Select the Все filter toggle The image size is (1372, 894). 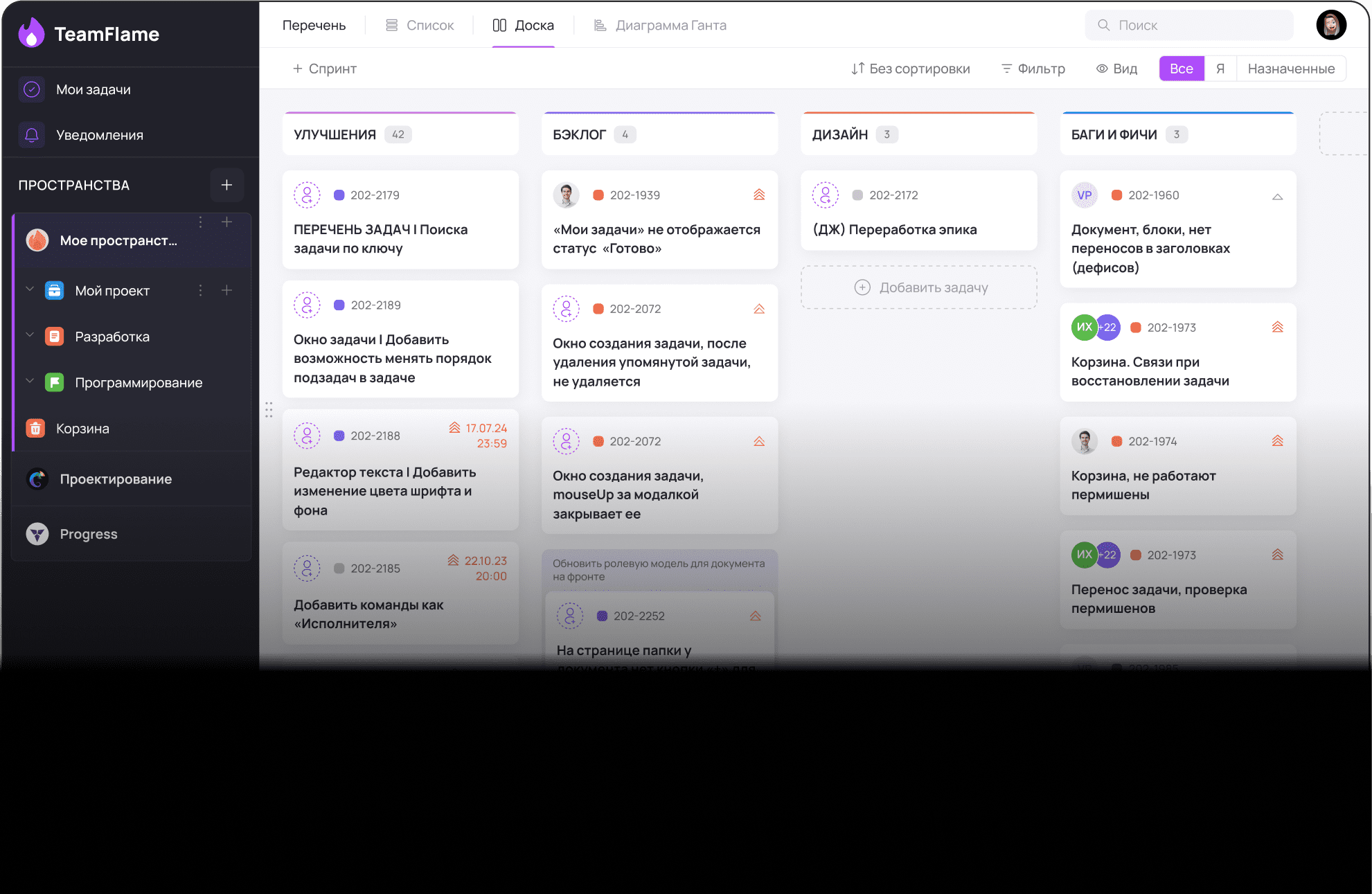(1182, 69)
